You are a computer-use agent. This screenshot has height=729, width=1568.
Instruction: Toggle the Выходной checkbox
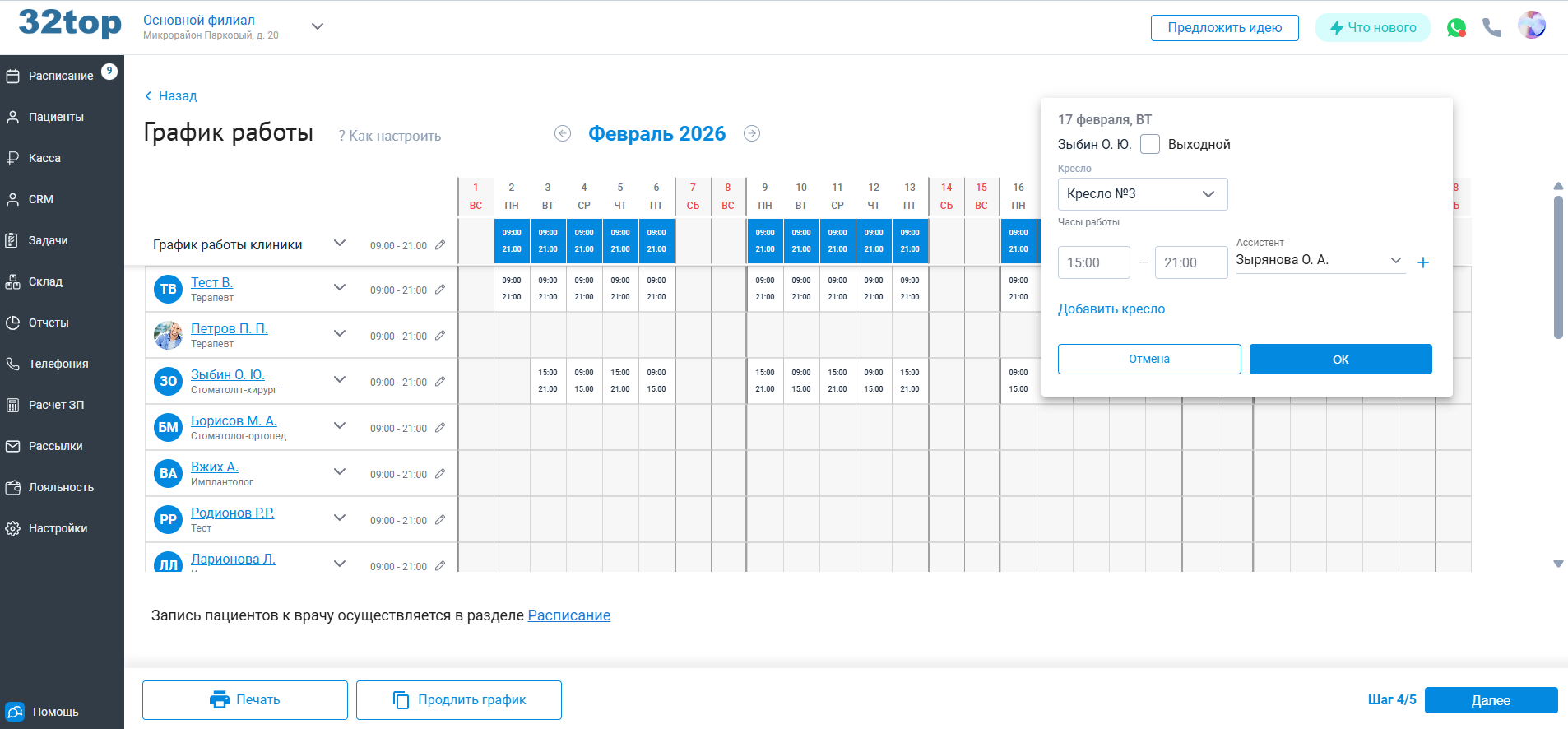click(x=1150, y=144)
